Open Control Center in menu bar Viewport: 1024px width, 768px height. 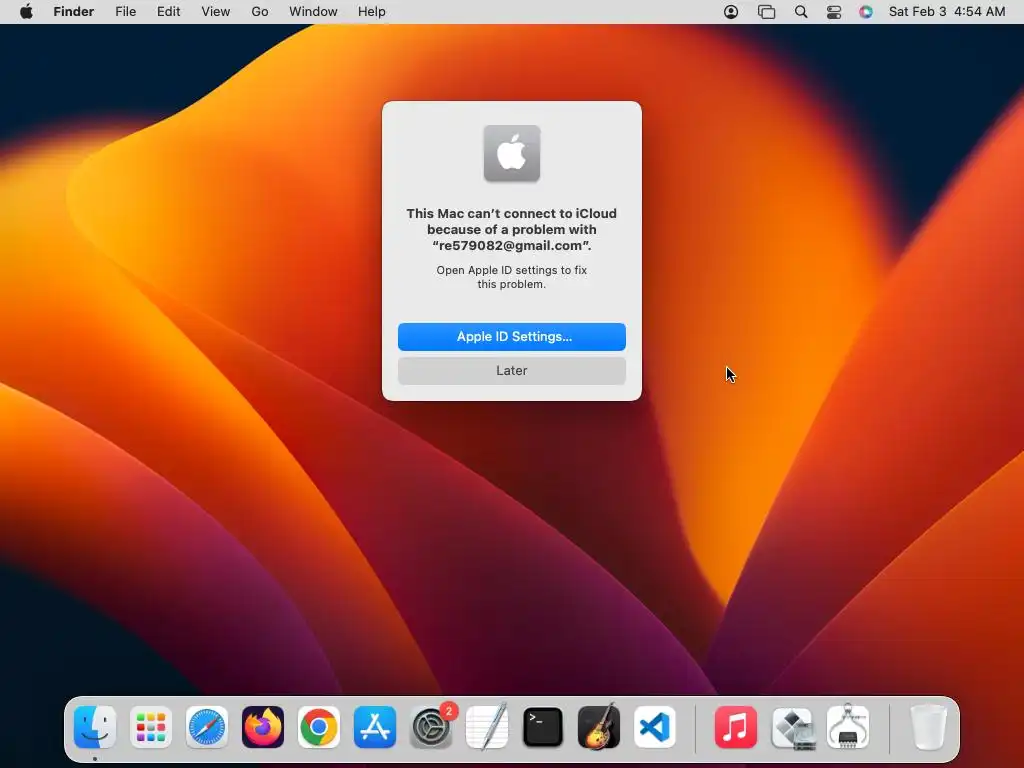(x=834, y=12)
